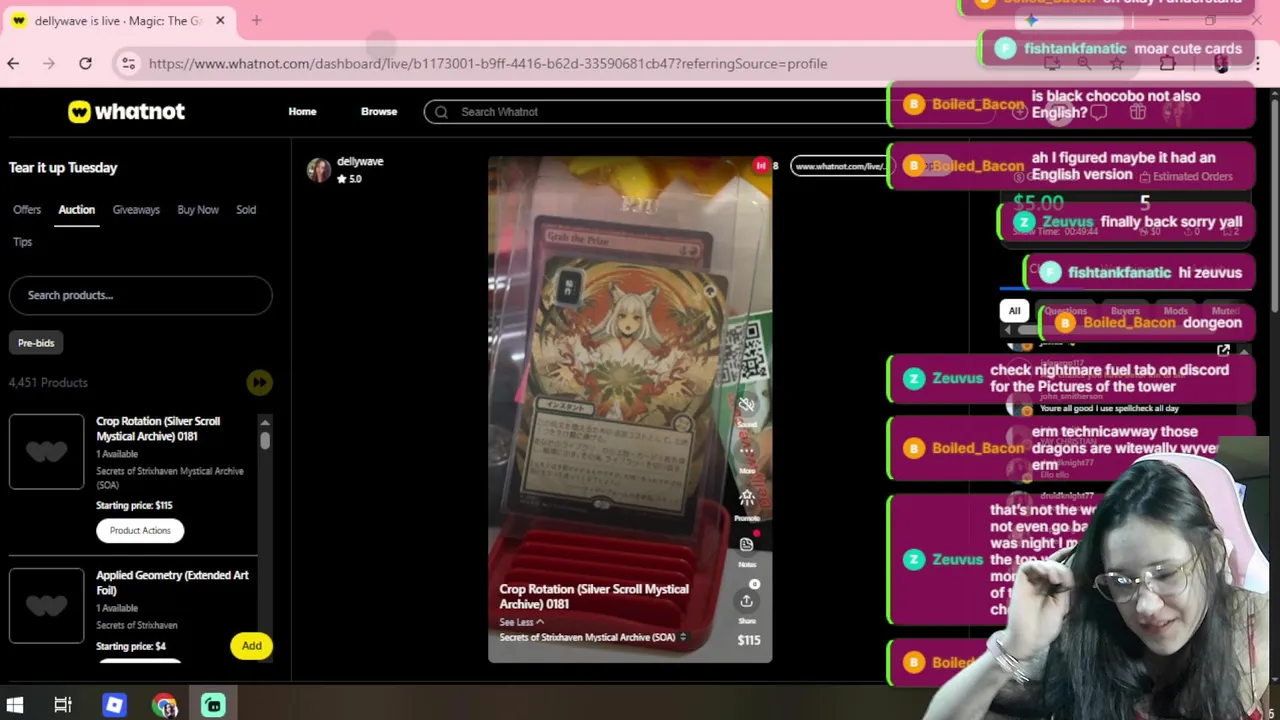This screenshot has height=720, width=1280.
Task: Click Starting price: $115 text
Action: click(x=134, y=505)
